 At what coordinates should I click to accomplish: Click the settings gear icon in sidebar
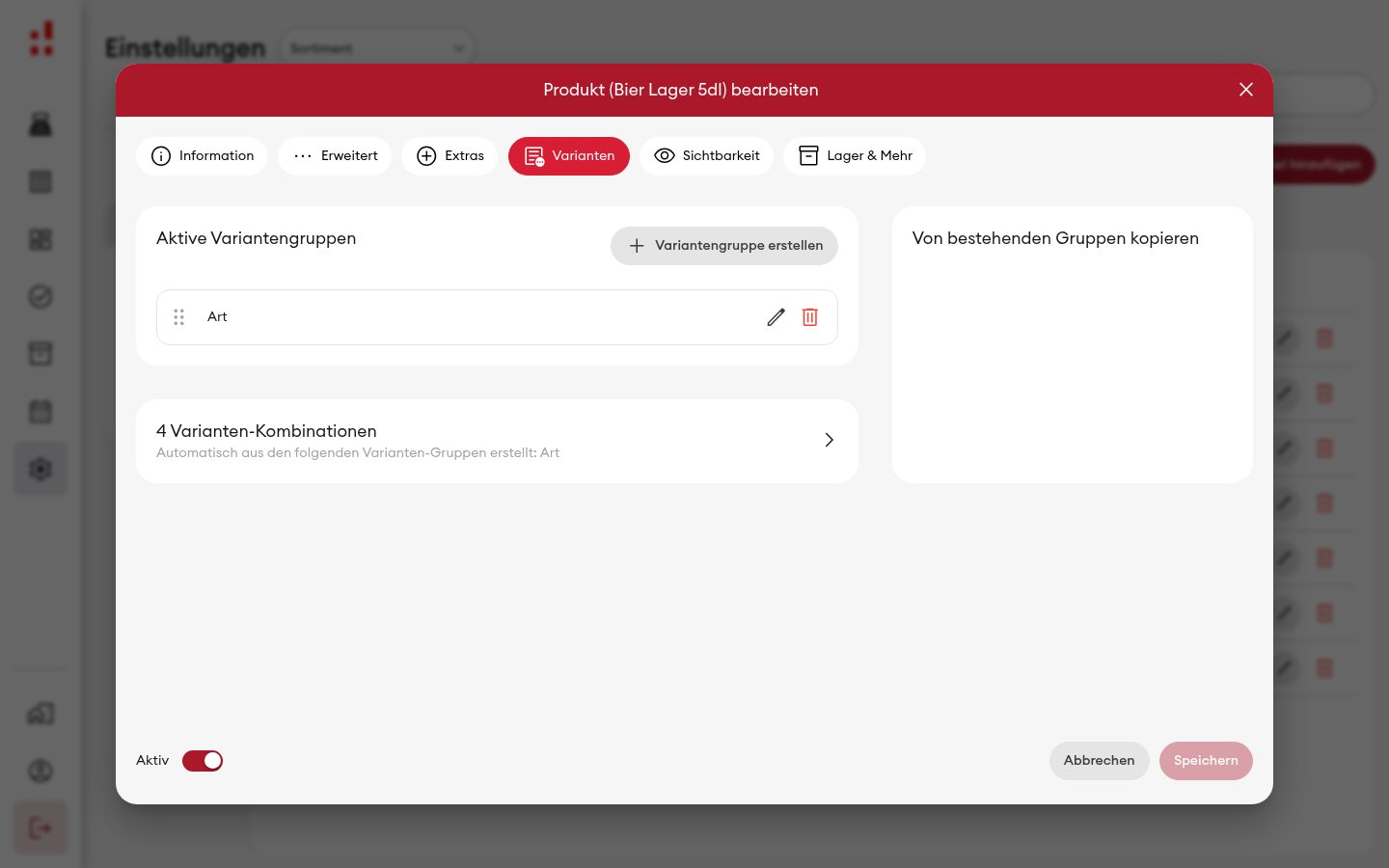[41, 470]
